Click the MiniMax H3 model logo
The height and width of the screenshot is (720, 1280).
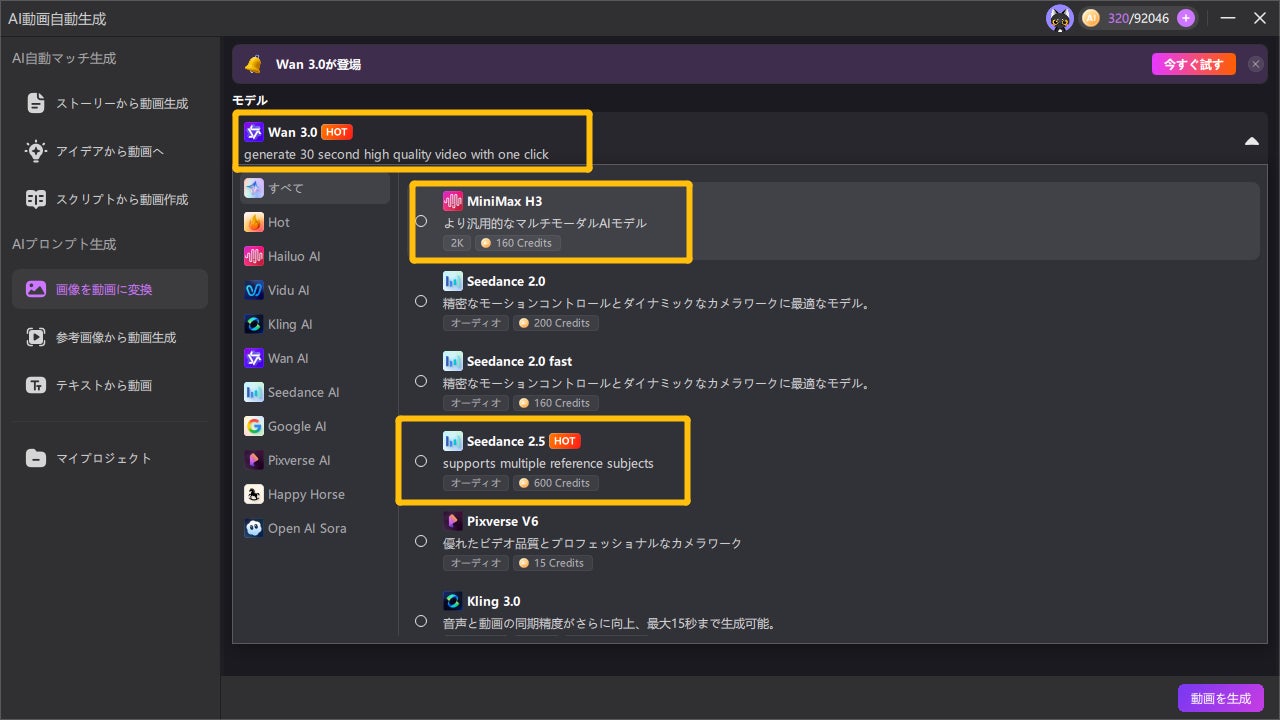click(453, 201)
